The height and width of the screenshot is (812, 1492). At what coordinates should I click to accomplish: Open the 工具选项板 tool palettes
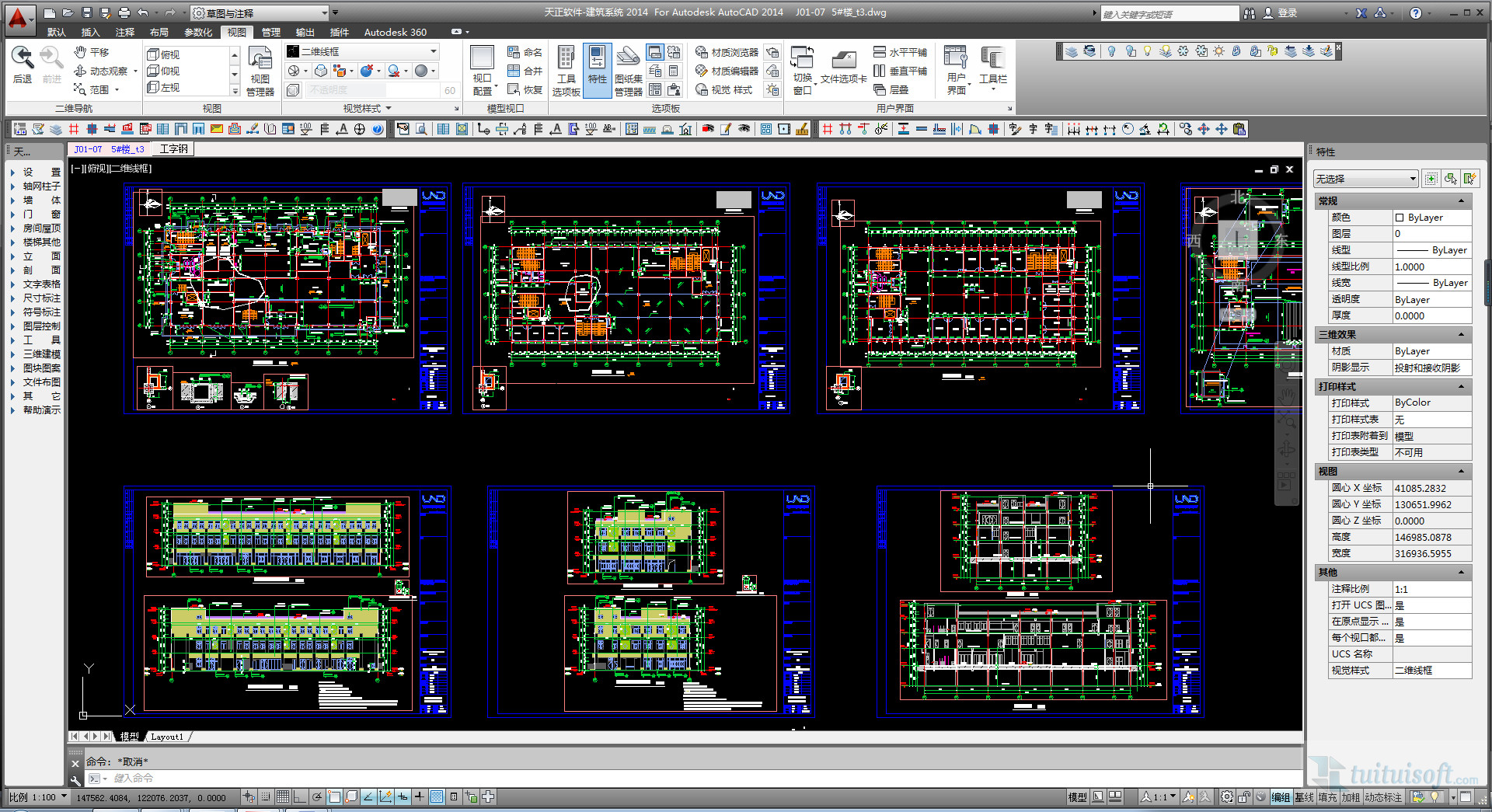coord(566,70)
